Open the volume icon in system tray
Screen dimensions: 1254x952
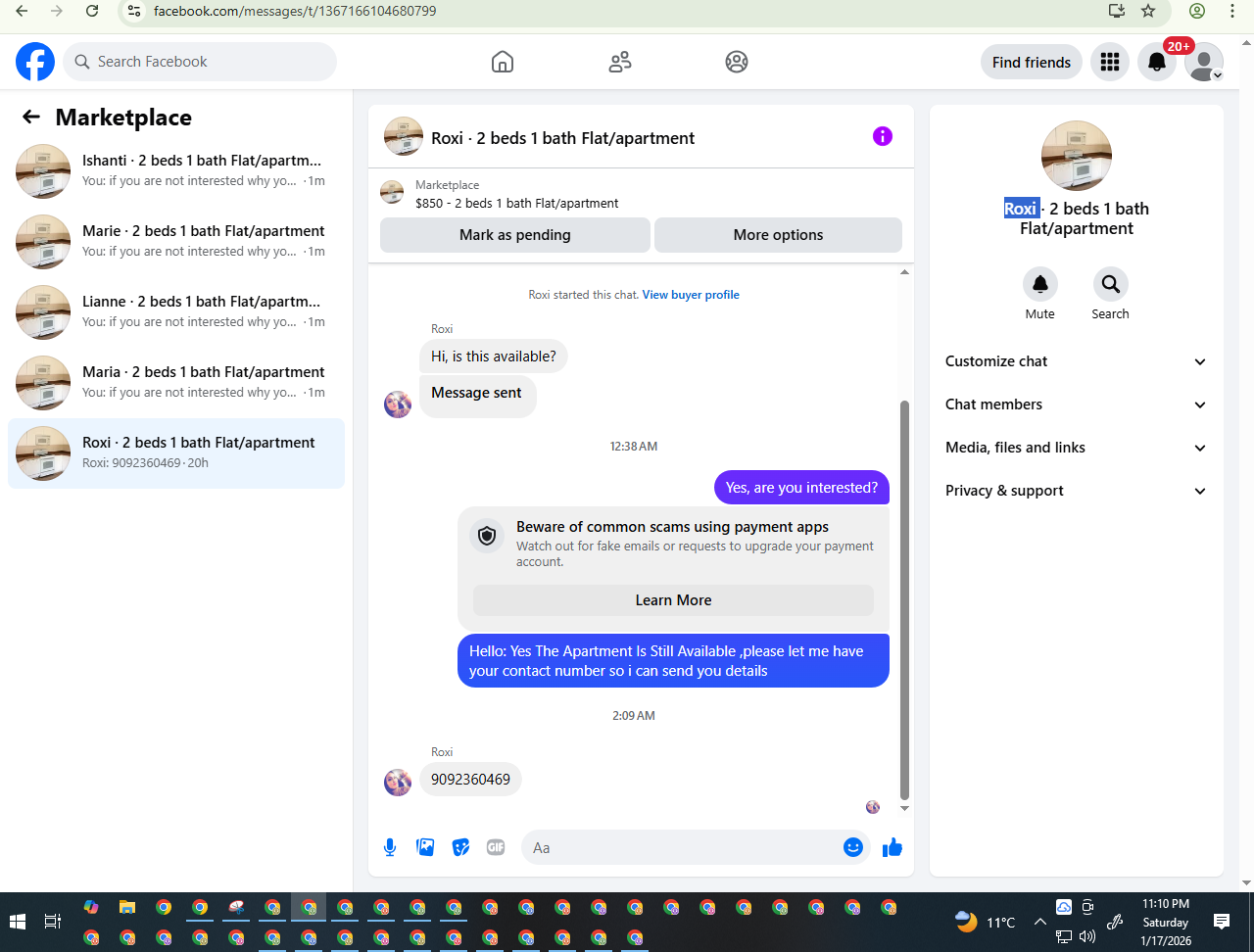(x=1087, y=937)
